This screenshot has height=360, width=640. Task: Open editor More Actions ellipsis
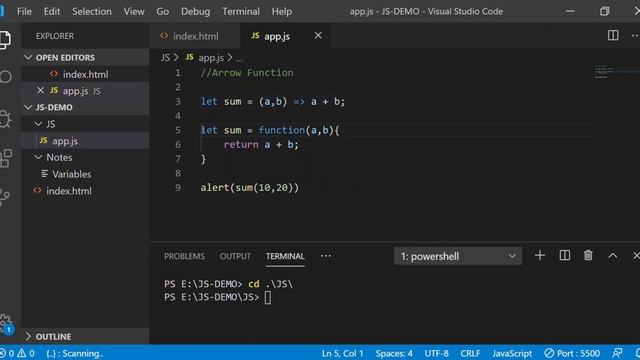(635, 36)
